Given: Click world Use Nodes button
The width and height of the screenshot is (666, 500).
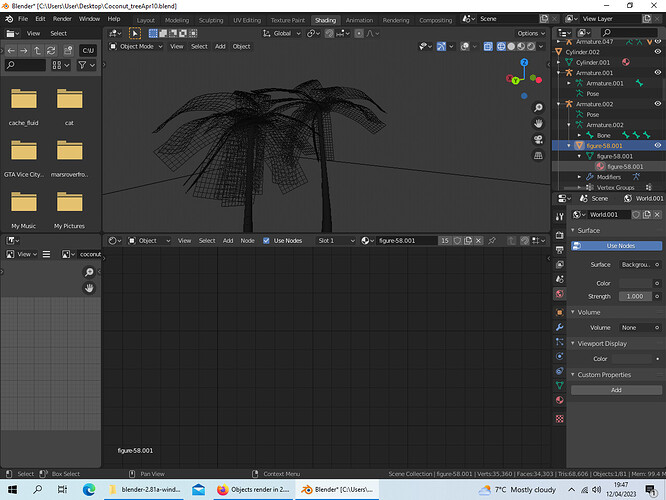Looking at the screenshot, I should pyautogui.click(x=616, y=246).
